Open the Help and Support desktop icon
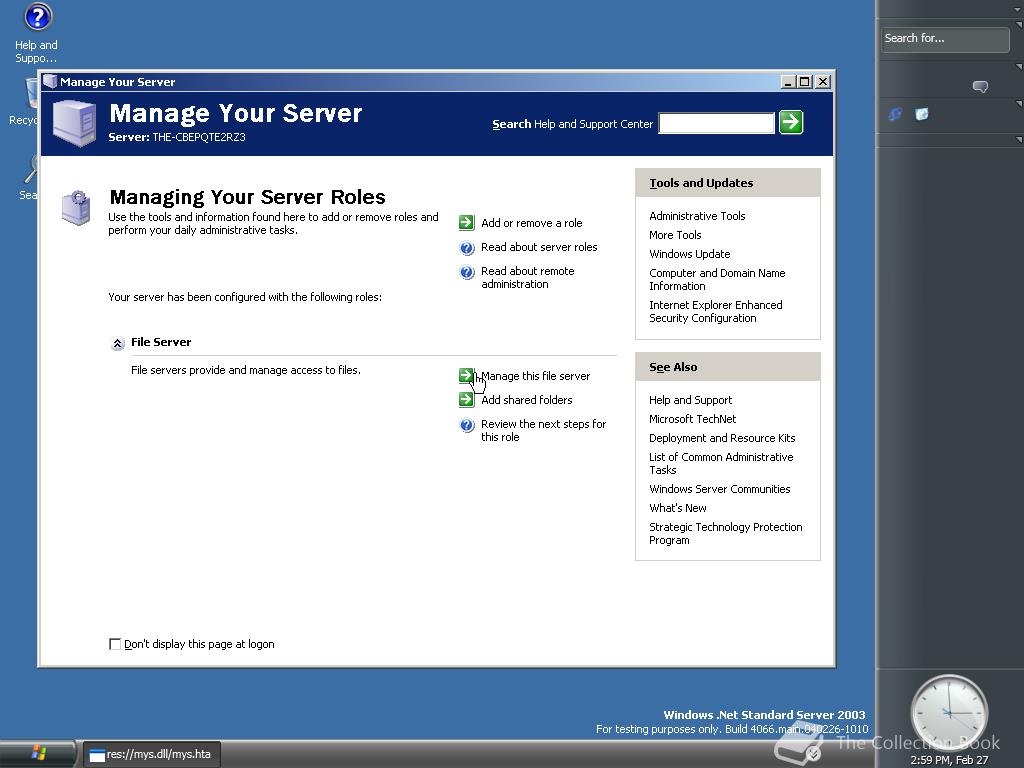This screenshot has width=1024, height=768. [x=37, y=33]
